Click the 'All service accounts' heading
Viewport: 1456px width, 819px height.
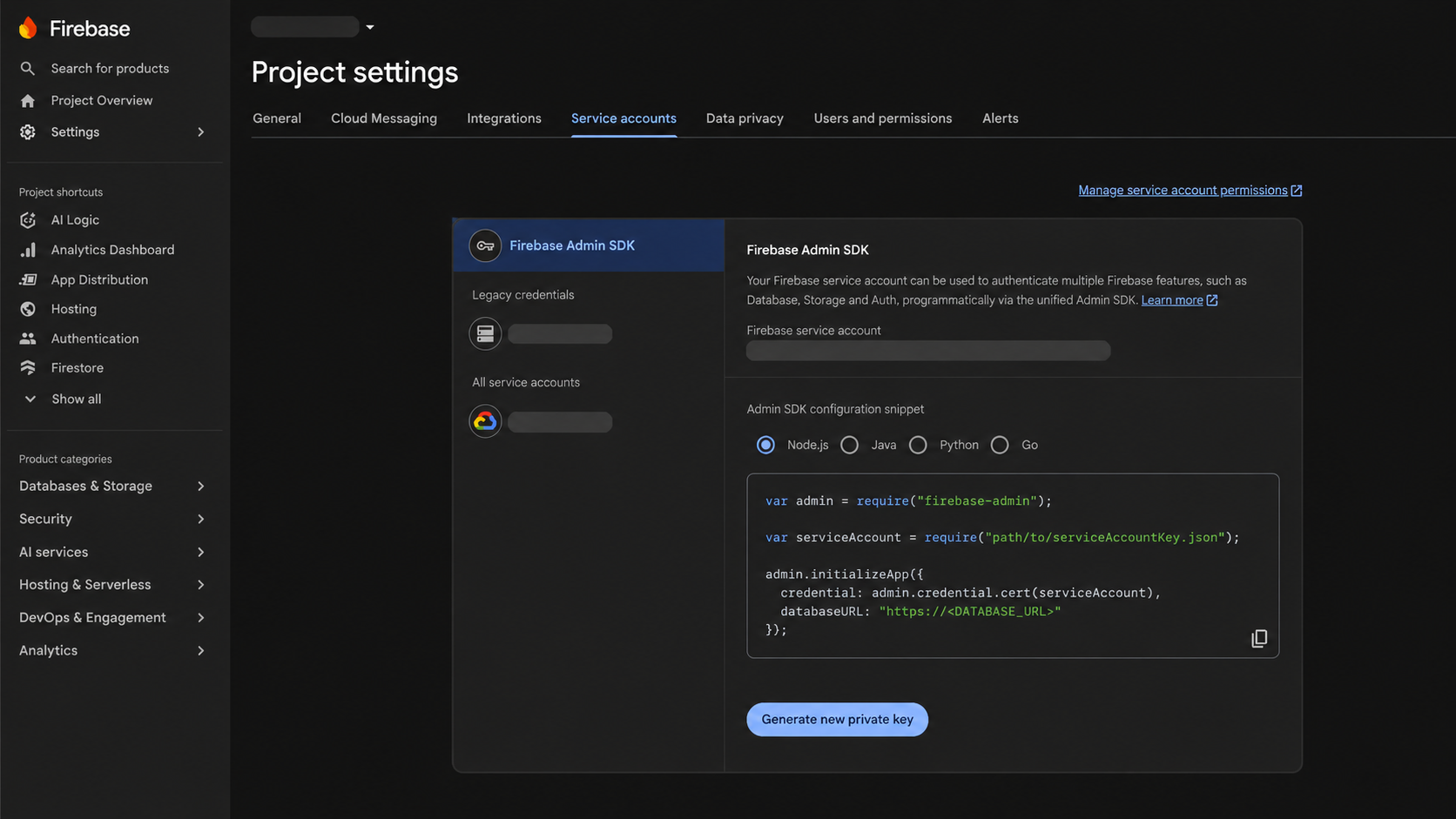(526, 382)
